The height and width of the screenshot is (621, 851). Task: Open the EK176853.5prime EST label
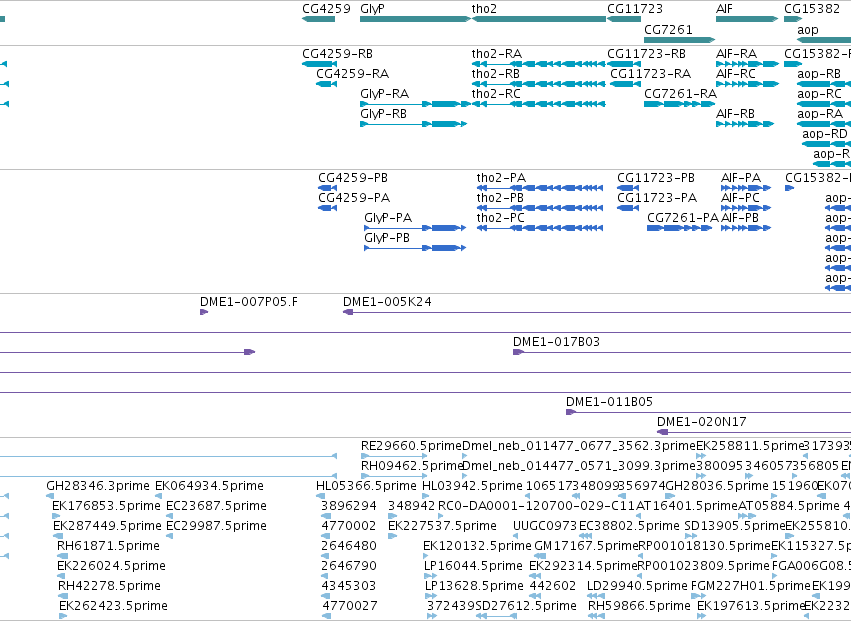click(x=106, y=506)
